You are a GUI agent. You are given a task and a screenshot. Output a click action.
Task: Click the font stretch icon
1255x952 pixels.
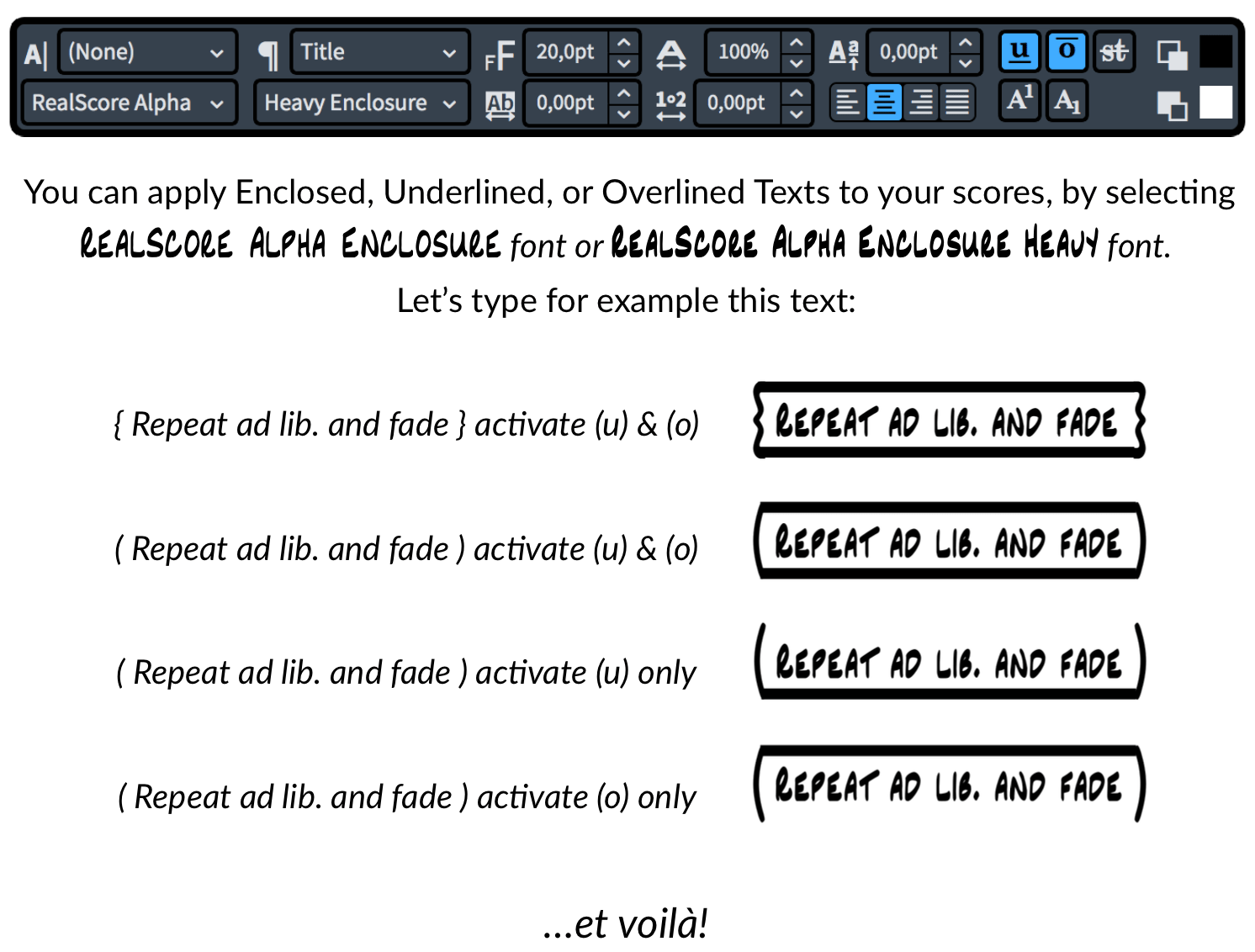point(670,55)
